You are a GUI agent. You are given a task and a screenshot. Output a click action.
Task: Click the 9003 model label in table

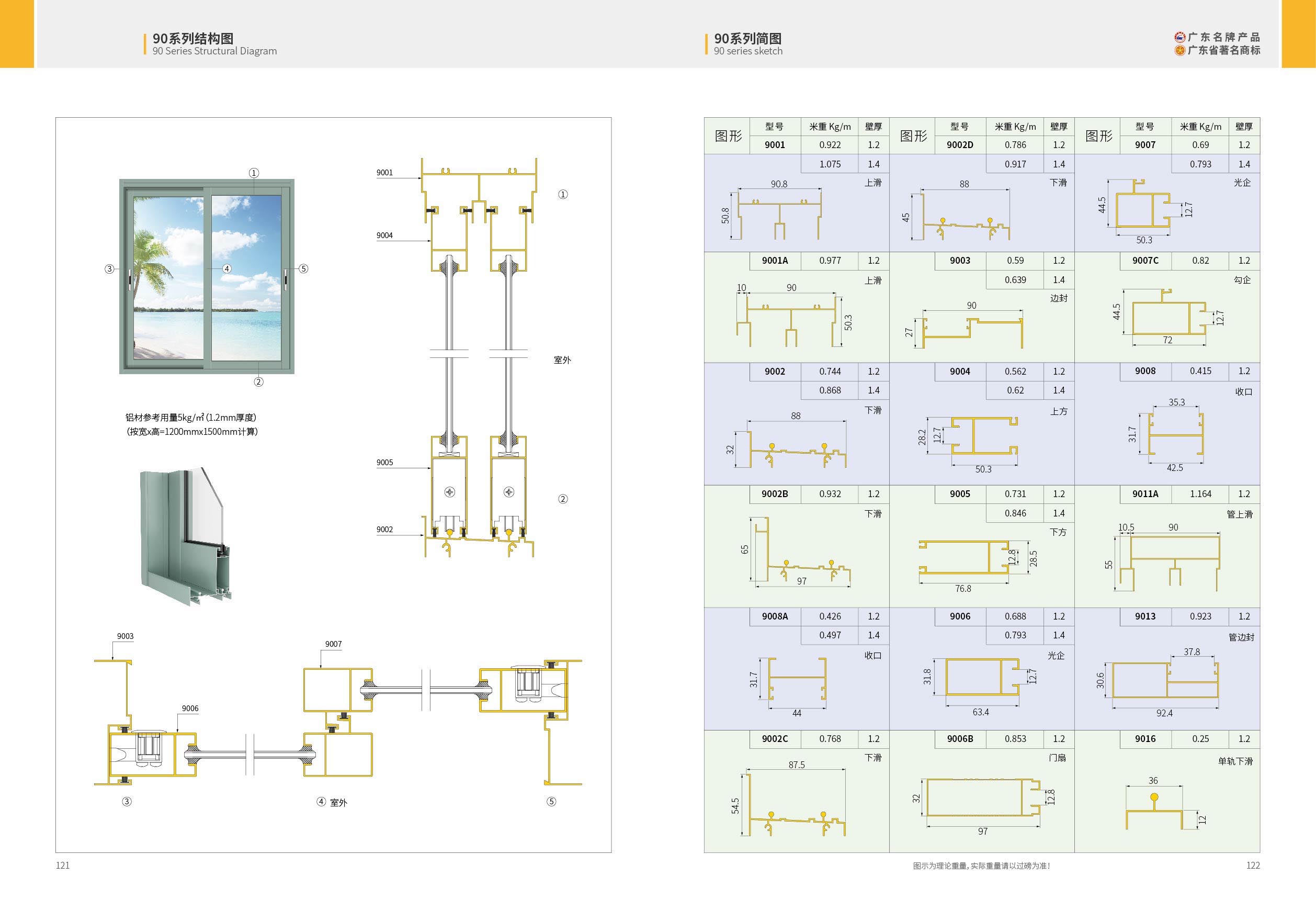(x=960, y=261)
